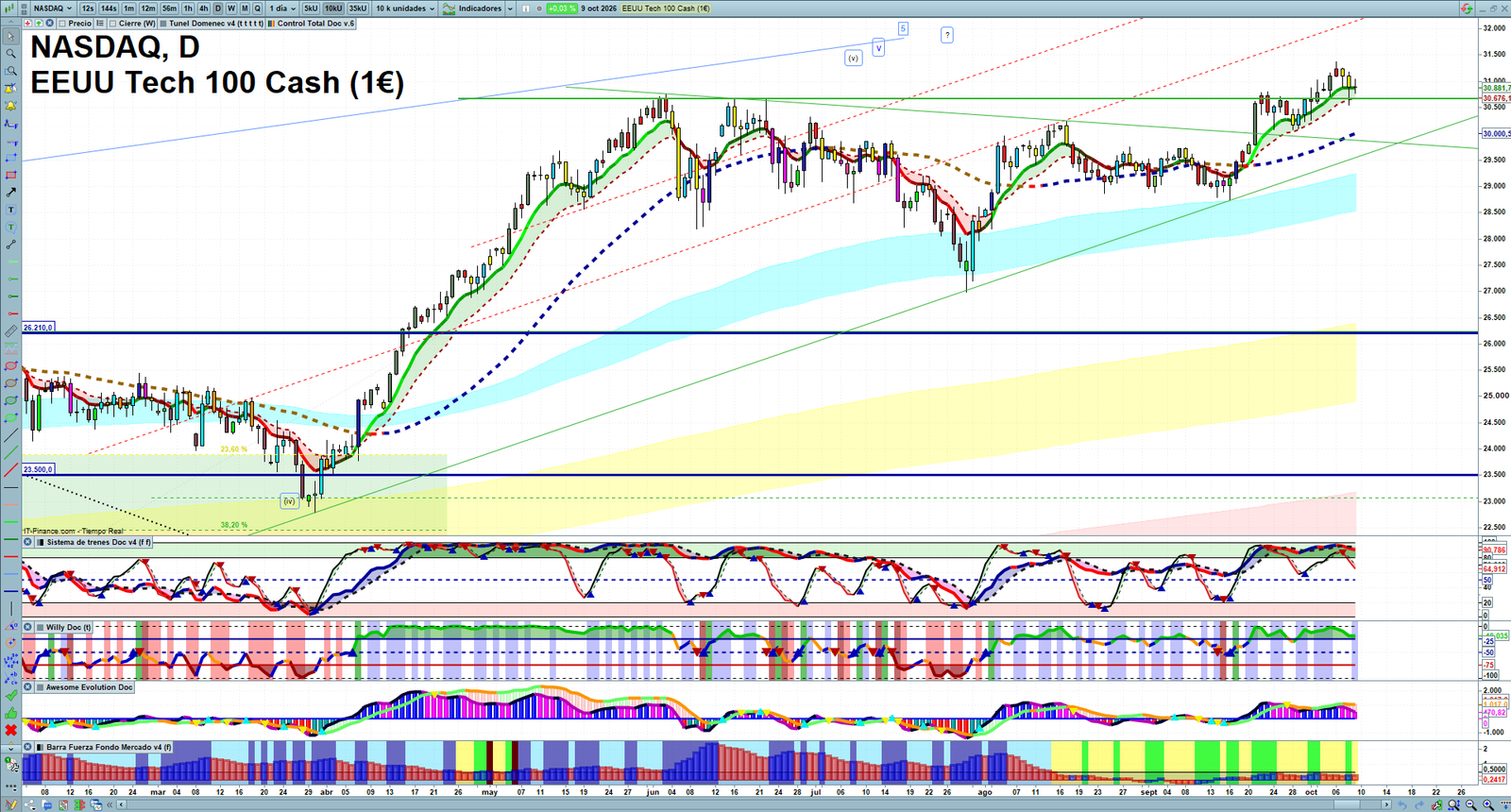Image resolution: width=1511 pixels, height=812 pixels.
Task: Choose the red ellipse drawing tool
Action: point(10,366)
